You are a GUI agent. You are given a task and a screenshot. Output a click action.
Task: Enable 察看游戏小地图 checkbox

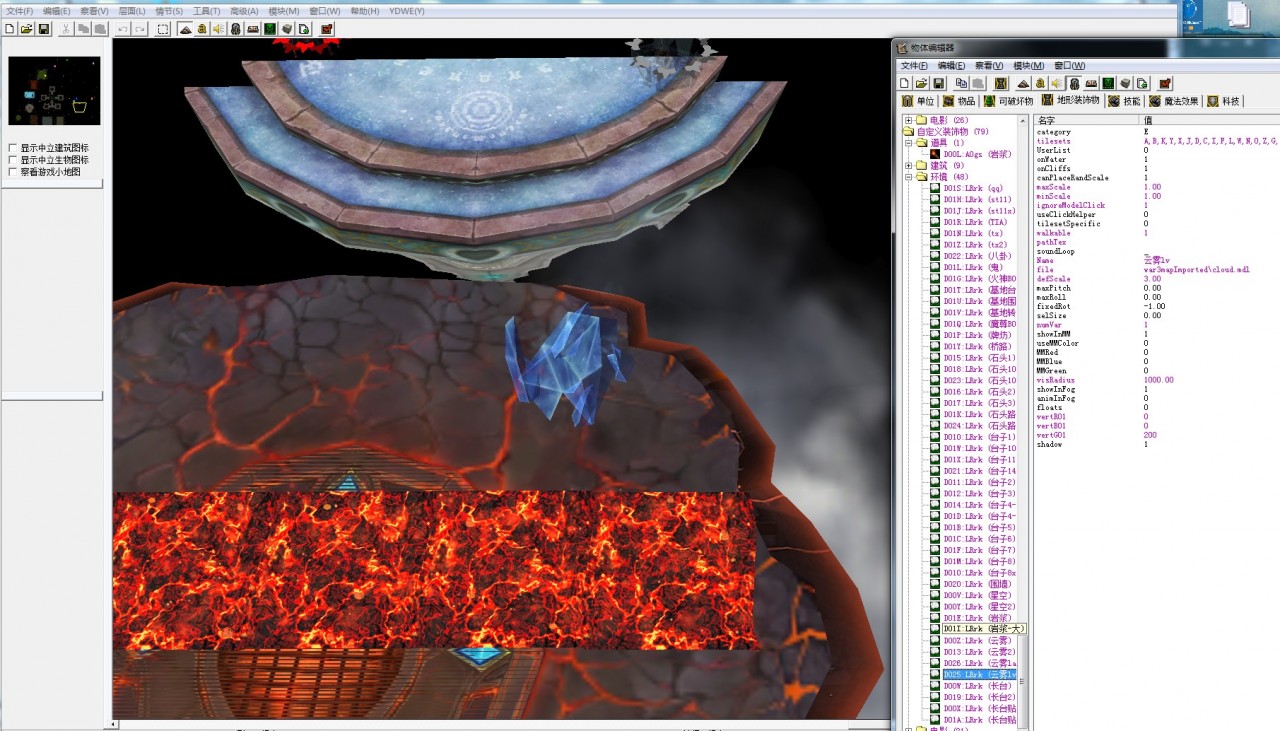[x=12, y=172]
